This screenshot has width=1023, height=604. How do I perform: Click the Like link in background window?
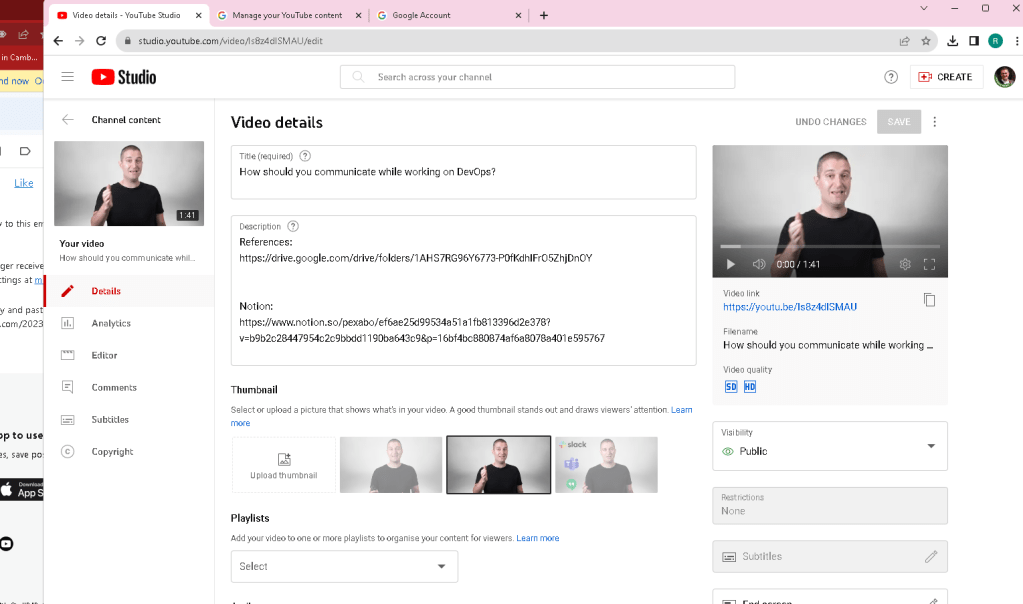tap(23, 183)
